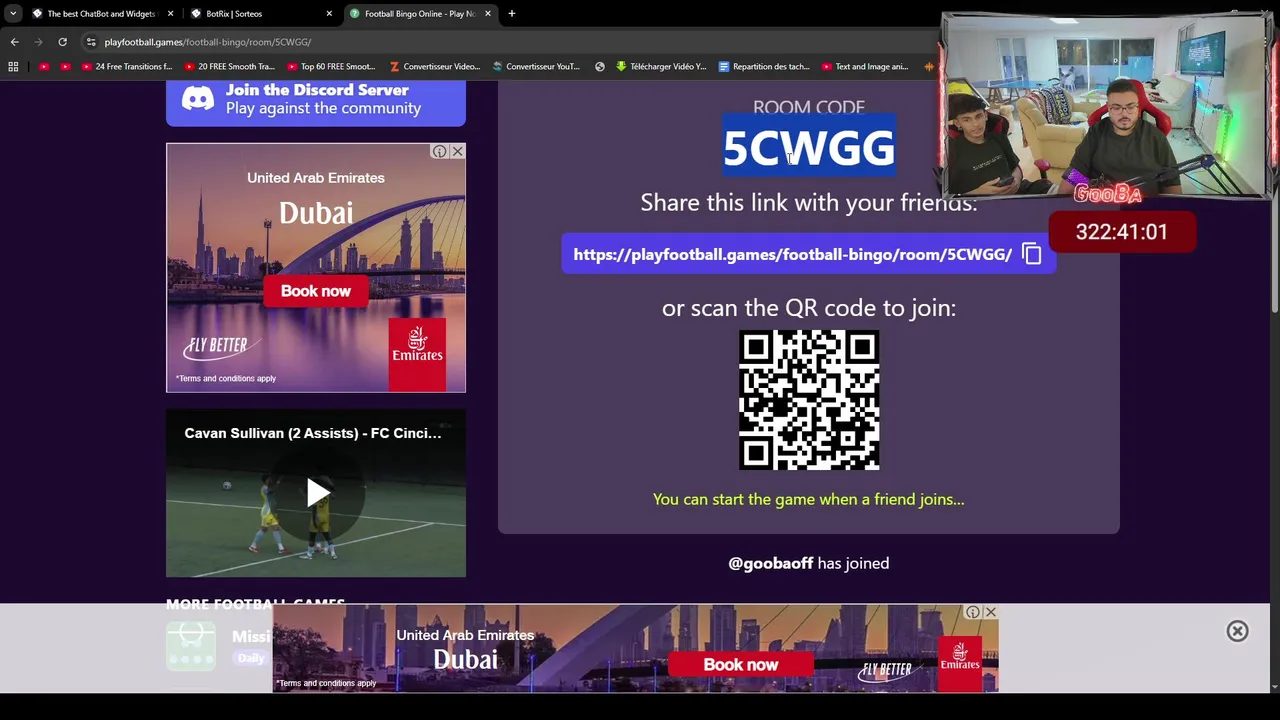Click the Cavan Sullivan video title

click(312, 433)
